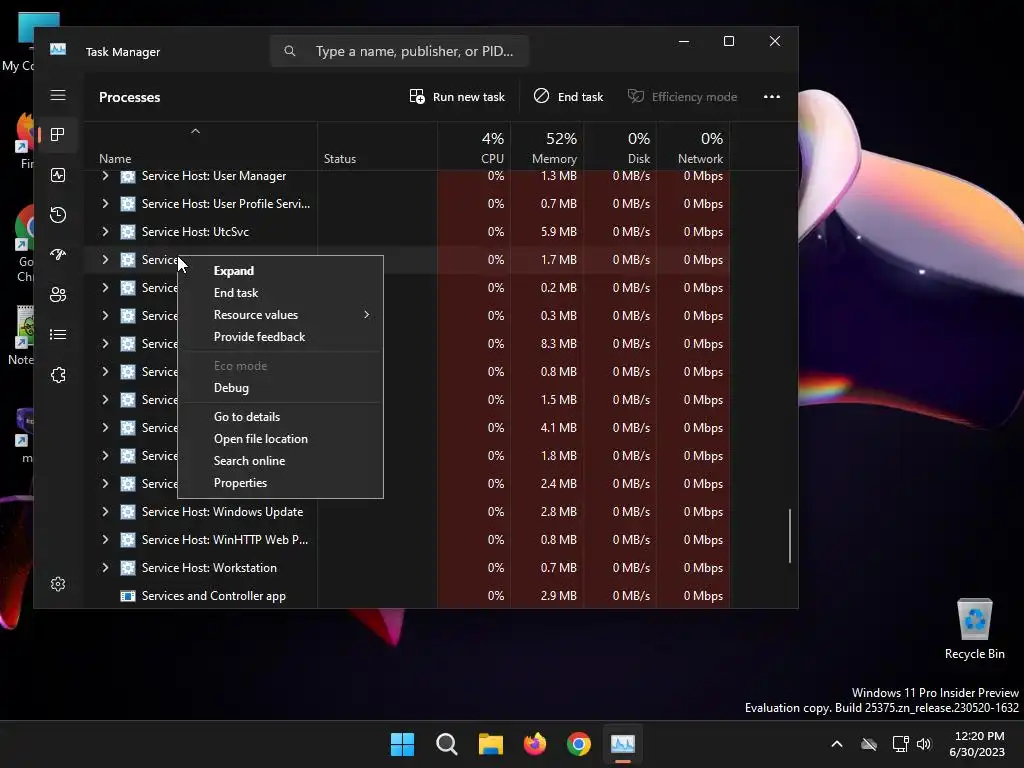Sort by the Disk column header
This screenshot has width=1024, height=768.
[x=620, y=147]
